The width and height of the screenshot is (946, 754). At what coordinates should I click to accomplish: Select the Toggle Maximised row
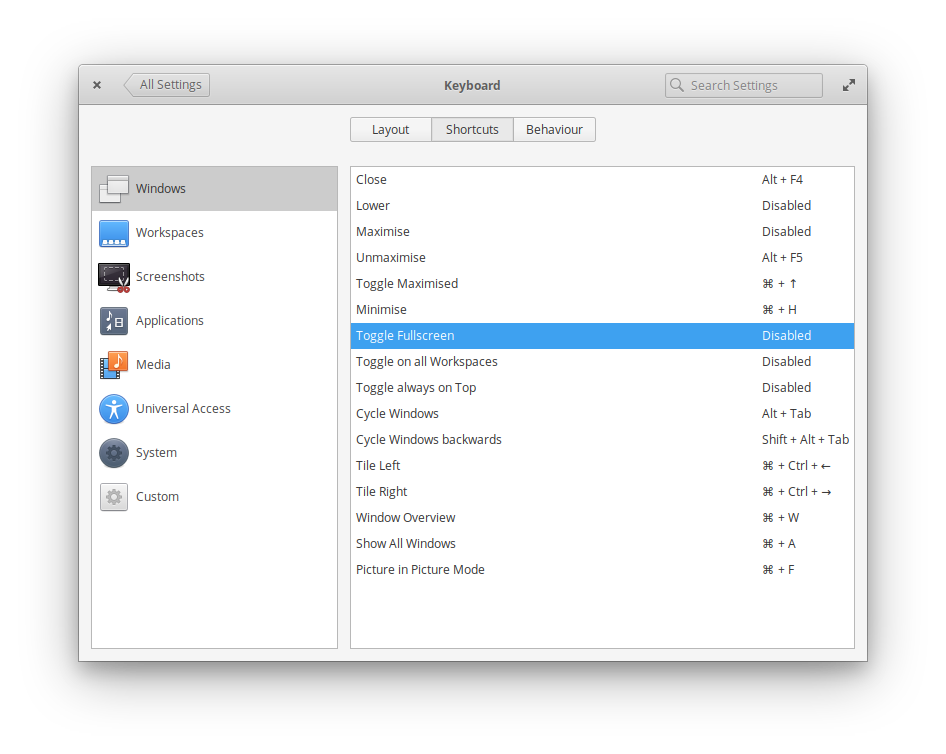(x=602, y=284)
